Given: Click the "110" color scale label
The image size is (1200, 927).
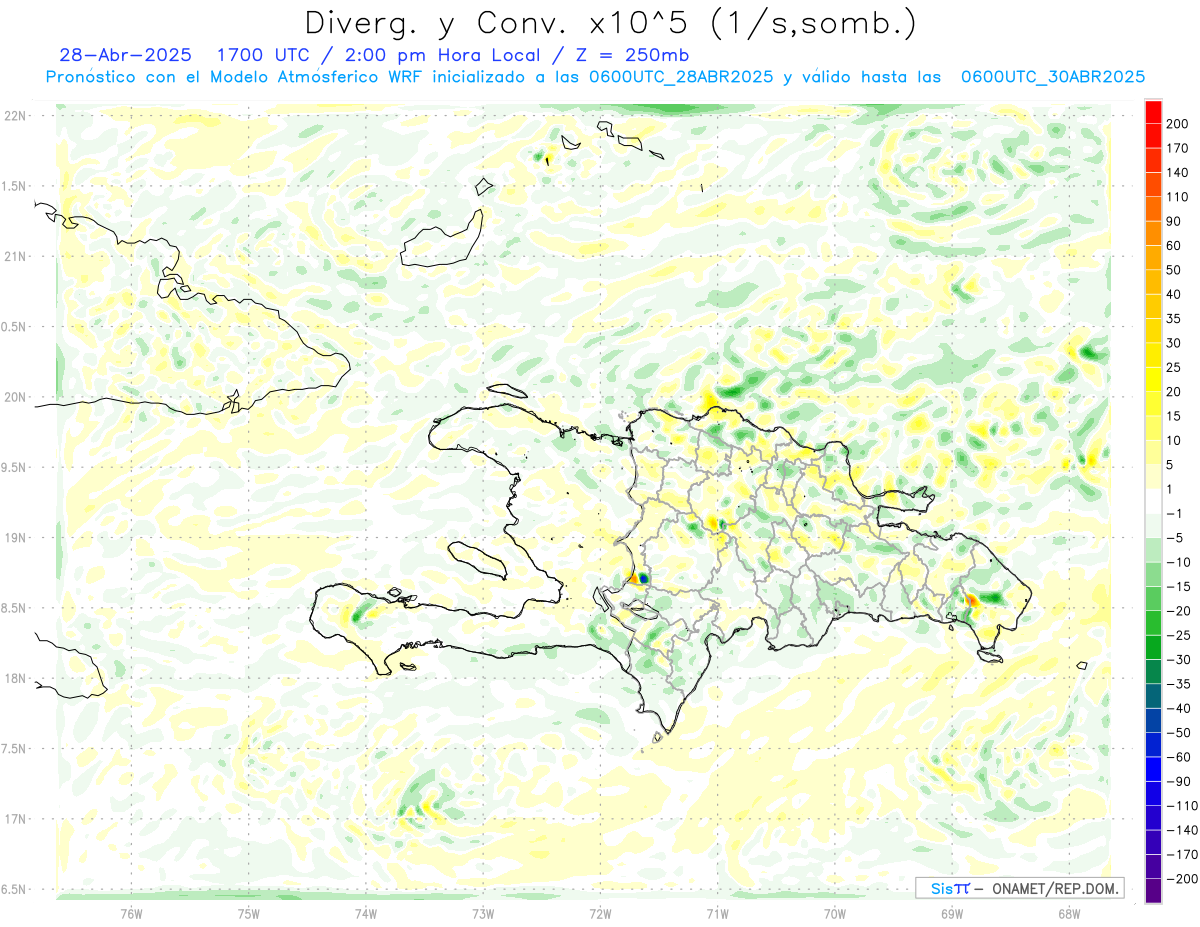Looking at the screenshot, I should click(1178, 197).
